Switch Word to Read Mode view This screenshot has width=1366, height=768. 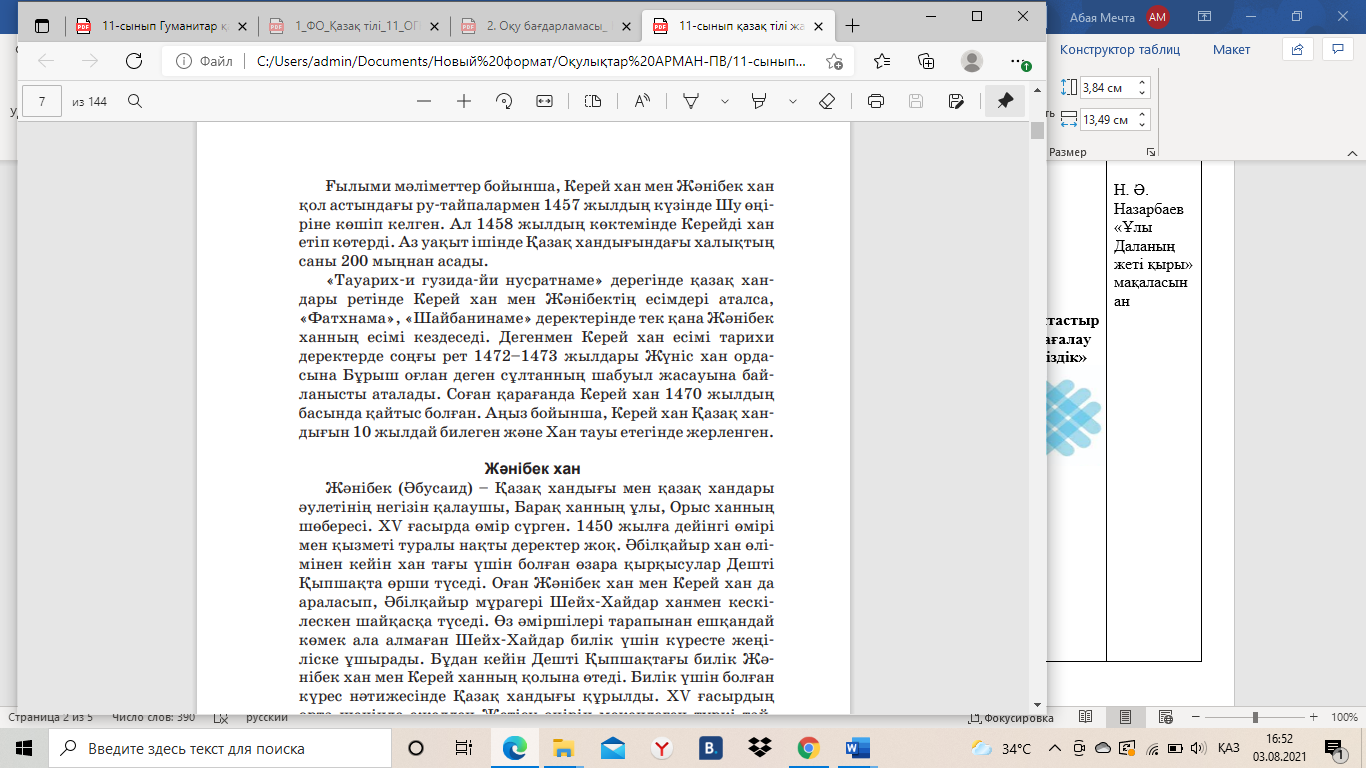coord(1086,718)
